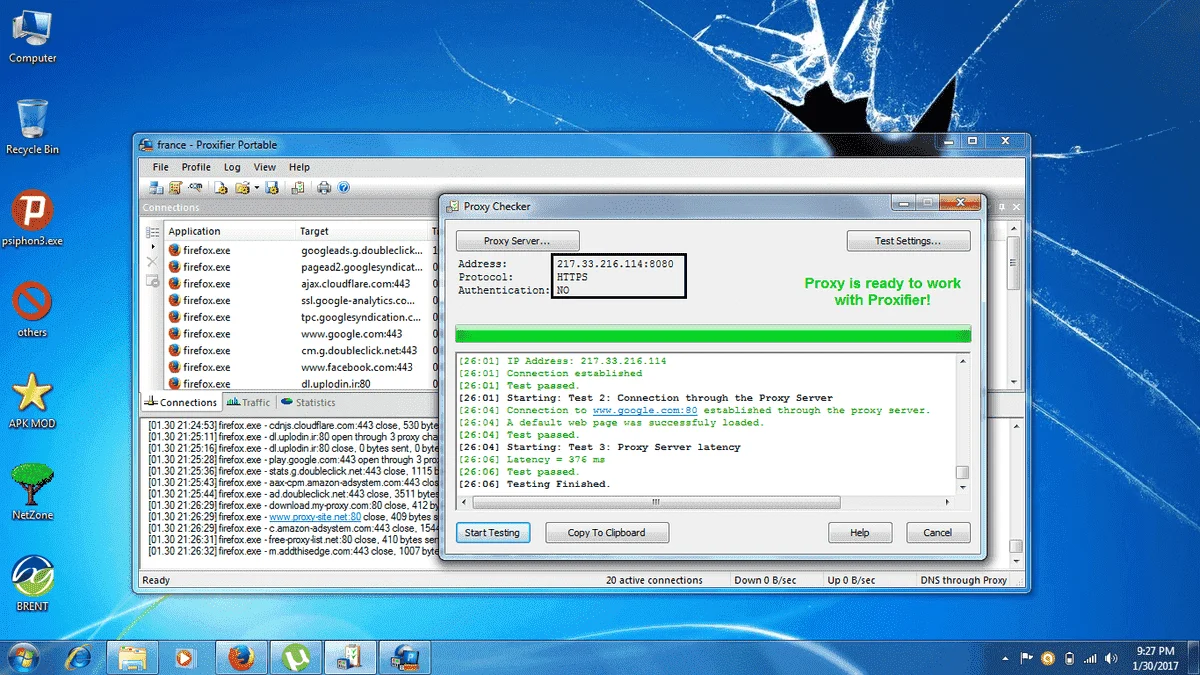Viewport: 1200px width, 675px height.
Task: Switch to the Connections tab
Action: (180, 402)
